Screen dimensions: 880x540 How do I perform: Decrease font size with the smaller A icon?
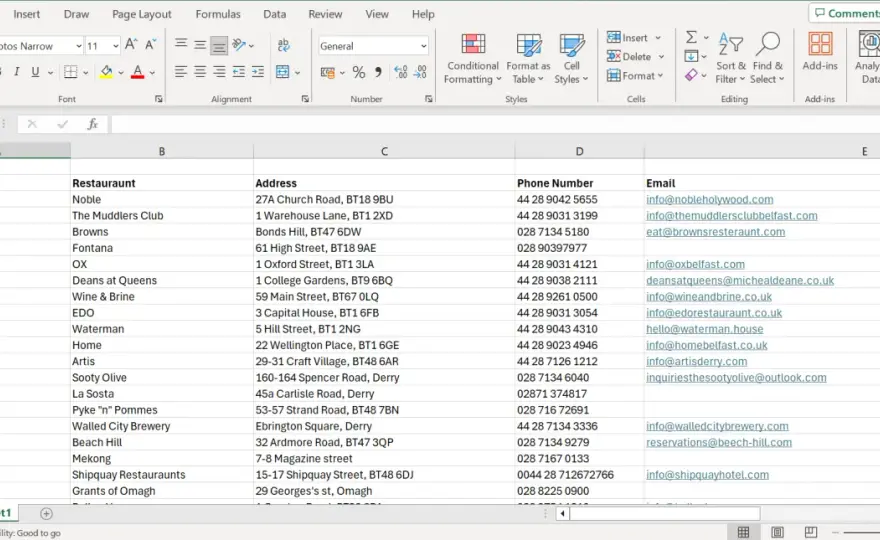point(150,45)
